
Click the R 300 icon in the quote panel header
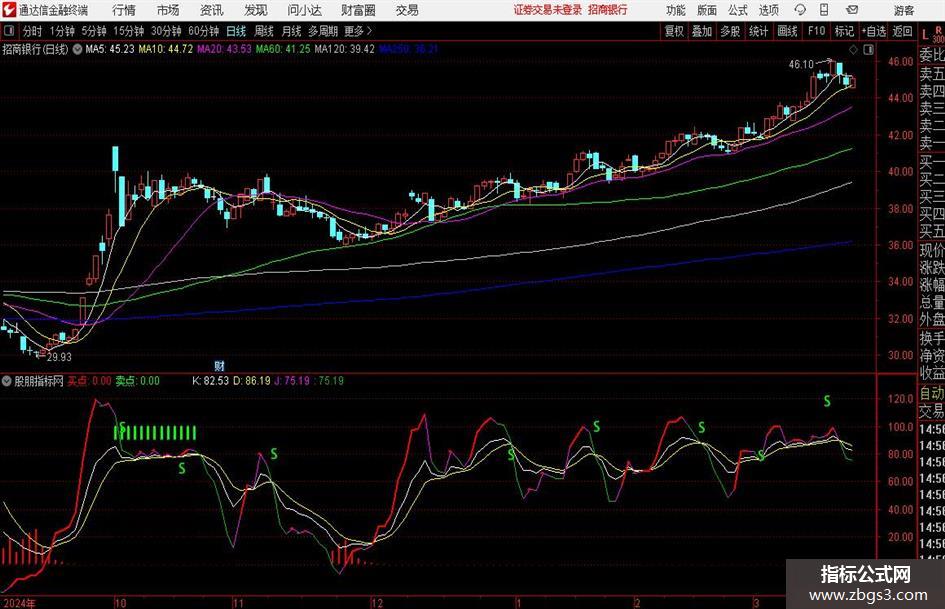[x=938, y=34]
